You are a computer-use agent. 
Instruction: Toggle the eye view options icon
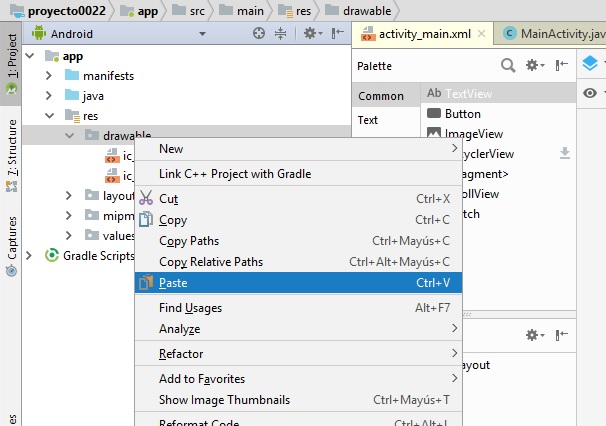point(590,93)
